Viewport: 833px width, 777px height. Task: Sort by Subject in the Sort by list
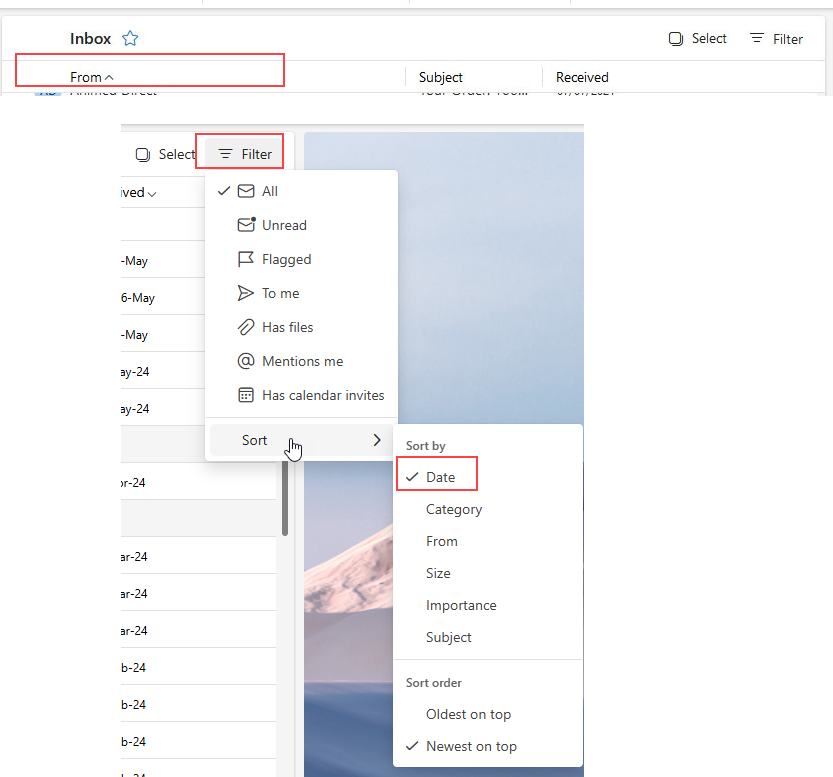[x=488, y=637]
